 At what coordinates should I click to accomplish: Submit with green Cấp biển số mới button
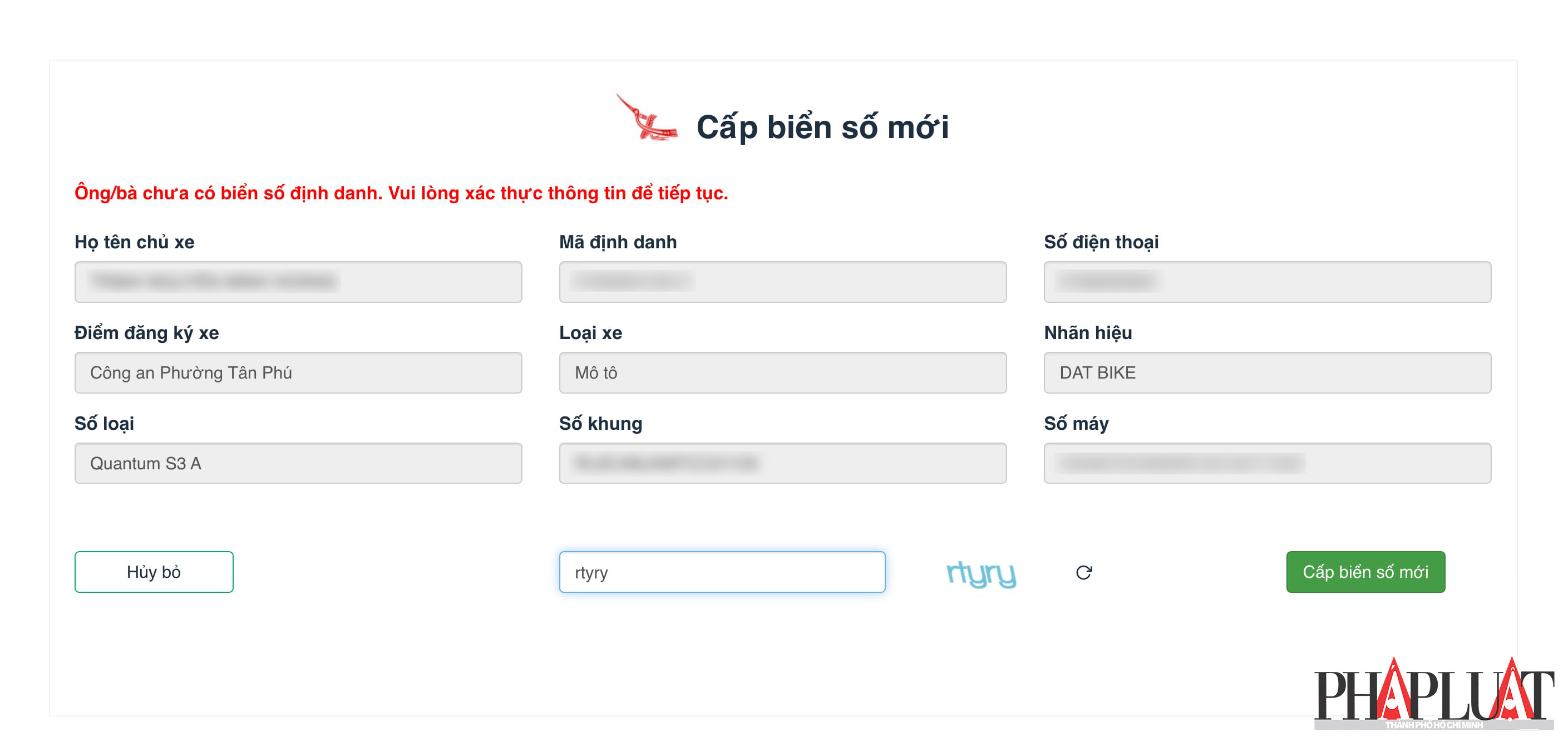point(1365,572)
